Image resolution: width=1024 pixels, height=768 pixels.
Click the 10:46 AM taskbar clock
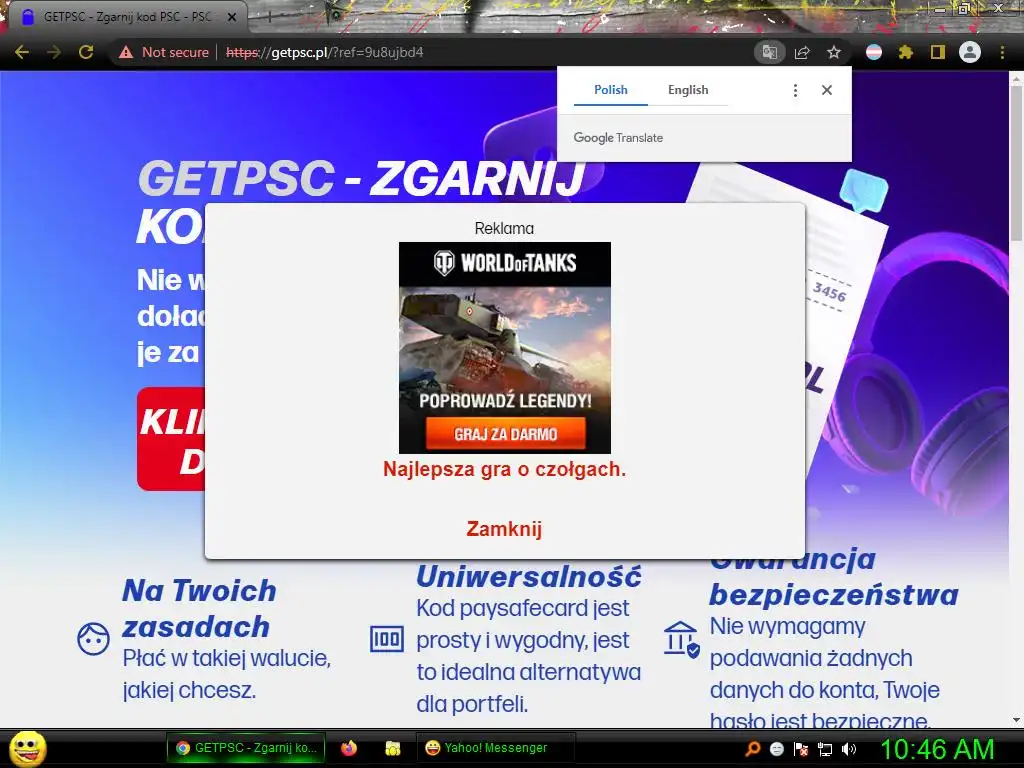point(937,748)
